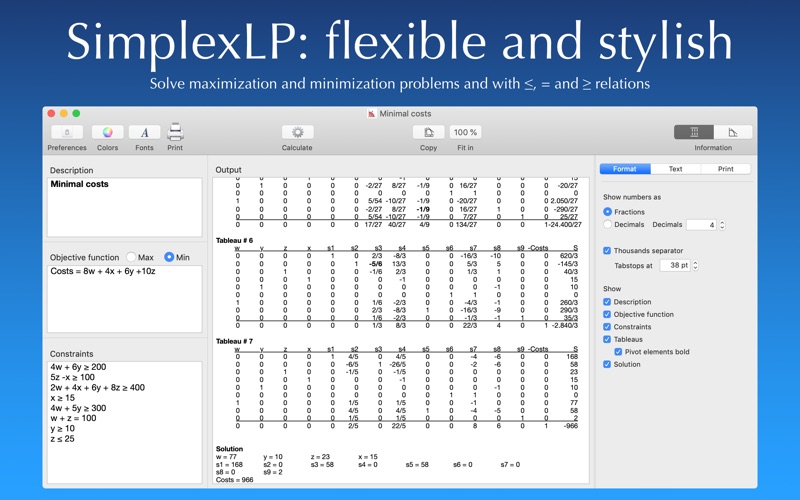The height and width of the screenshot is (500, 800).
Task: Toggle the Description show checkbox
Action: point(607,302)
